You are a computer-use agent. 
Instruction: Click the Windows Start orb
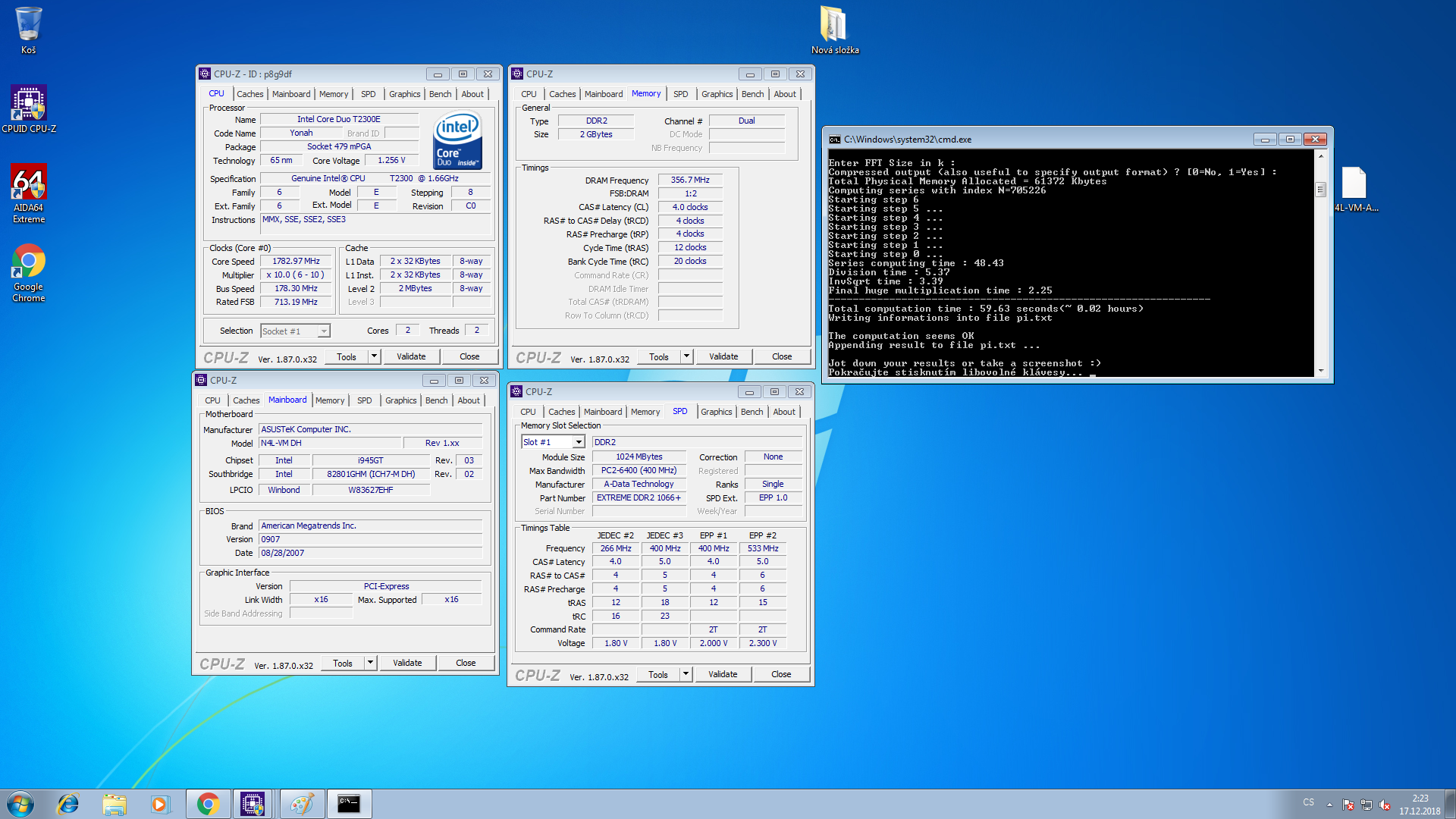click(x=20, y=804)
